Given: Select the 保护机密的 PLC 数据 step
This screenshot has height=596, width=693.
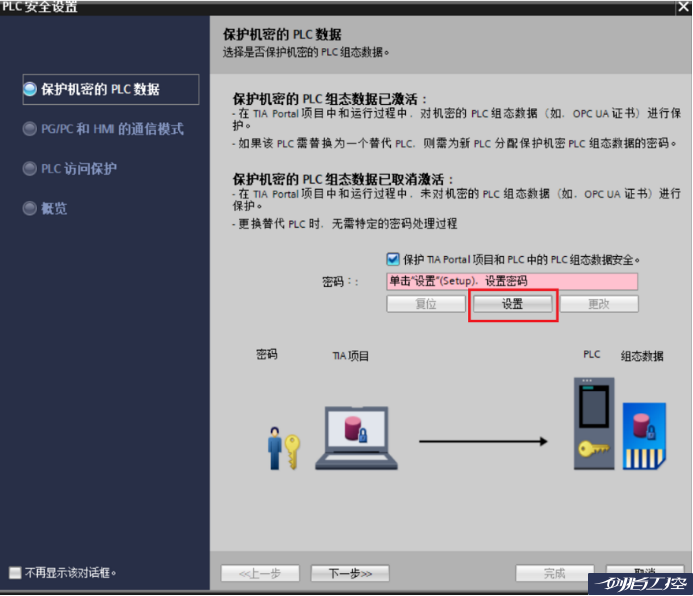Looking at the screenshot, I should [100, 89].
